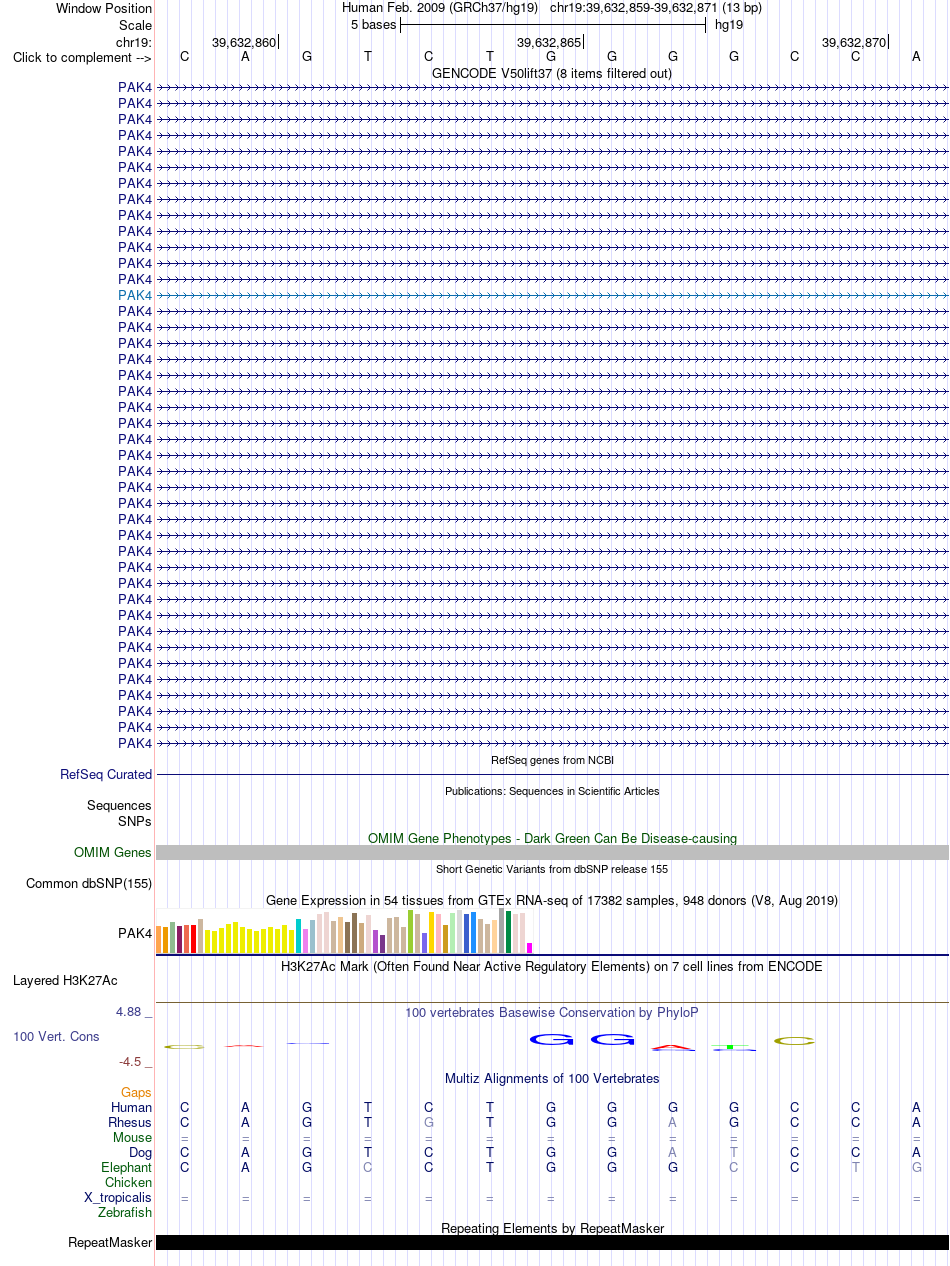This screenshot has width=950, height=1266.
Task: Click the 39,632,870 coordinate on the ruler
Action: tap(853, 42)
